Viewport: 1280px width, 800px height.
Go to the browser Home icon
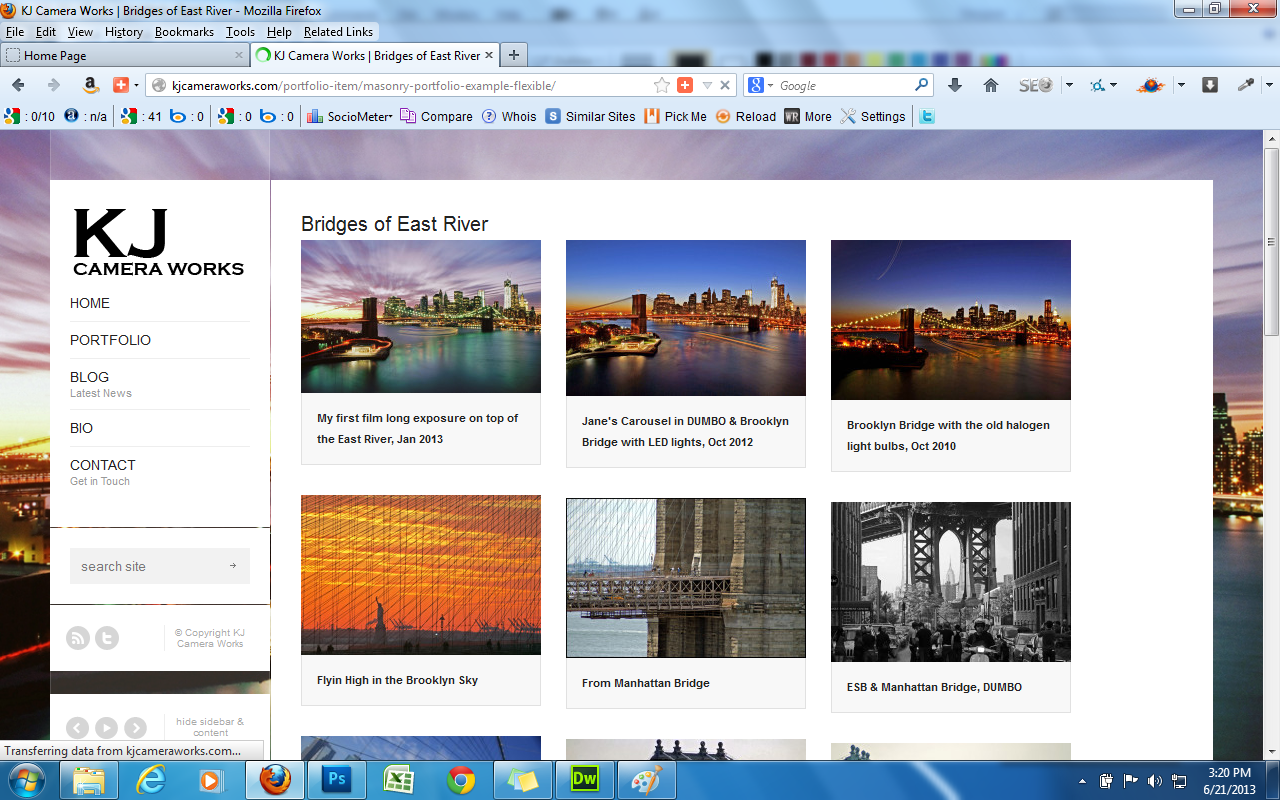pyautogui.click(x=991, y=85)
